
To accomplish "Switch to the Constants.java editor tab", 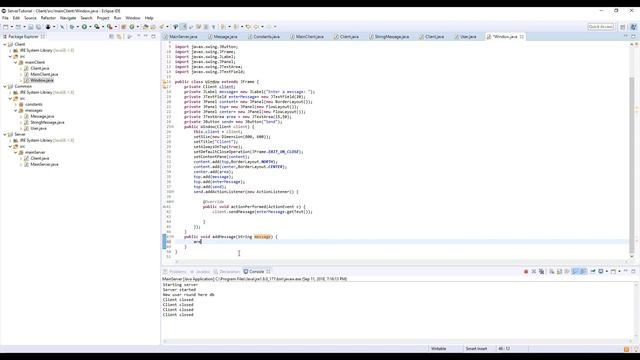I will (x=264, y=37).
